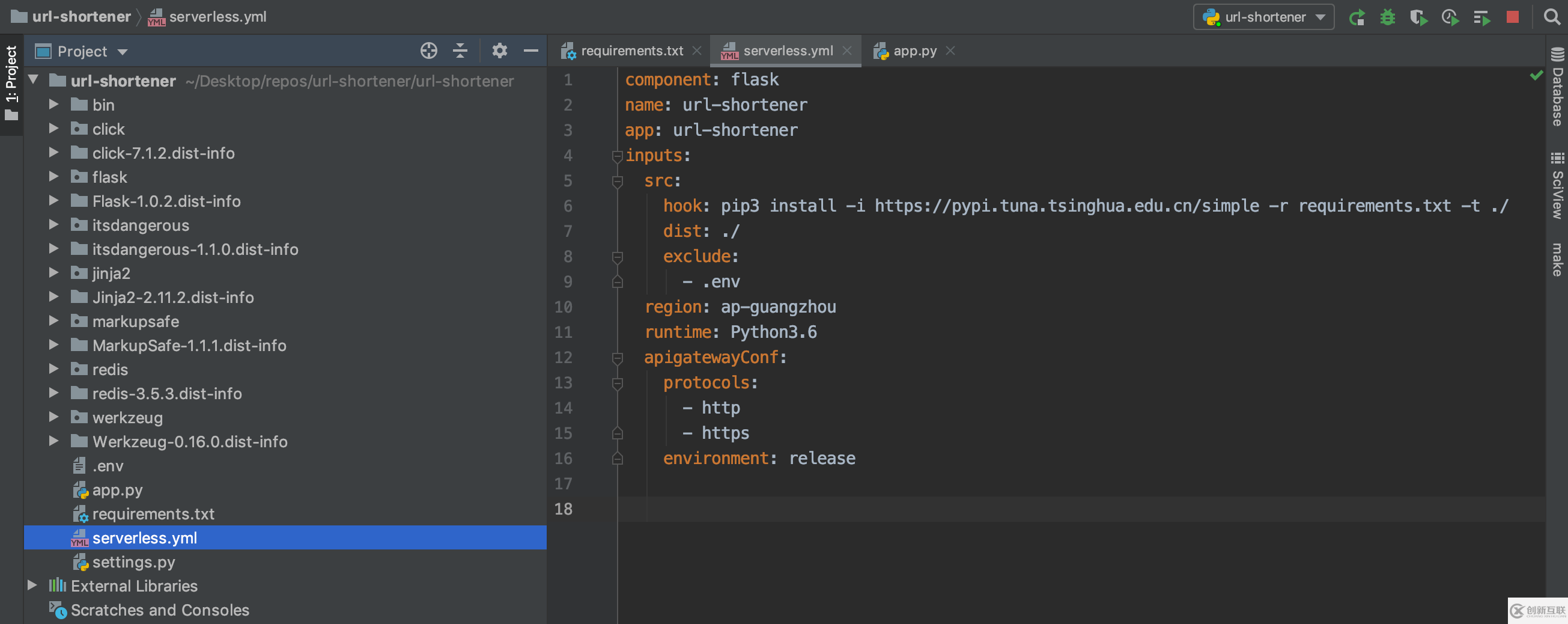Fold the apigatewayConf block in gutter
Image resolution: width=1568 pixels, height=624 pixels.
point(616,358)
